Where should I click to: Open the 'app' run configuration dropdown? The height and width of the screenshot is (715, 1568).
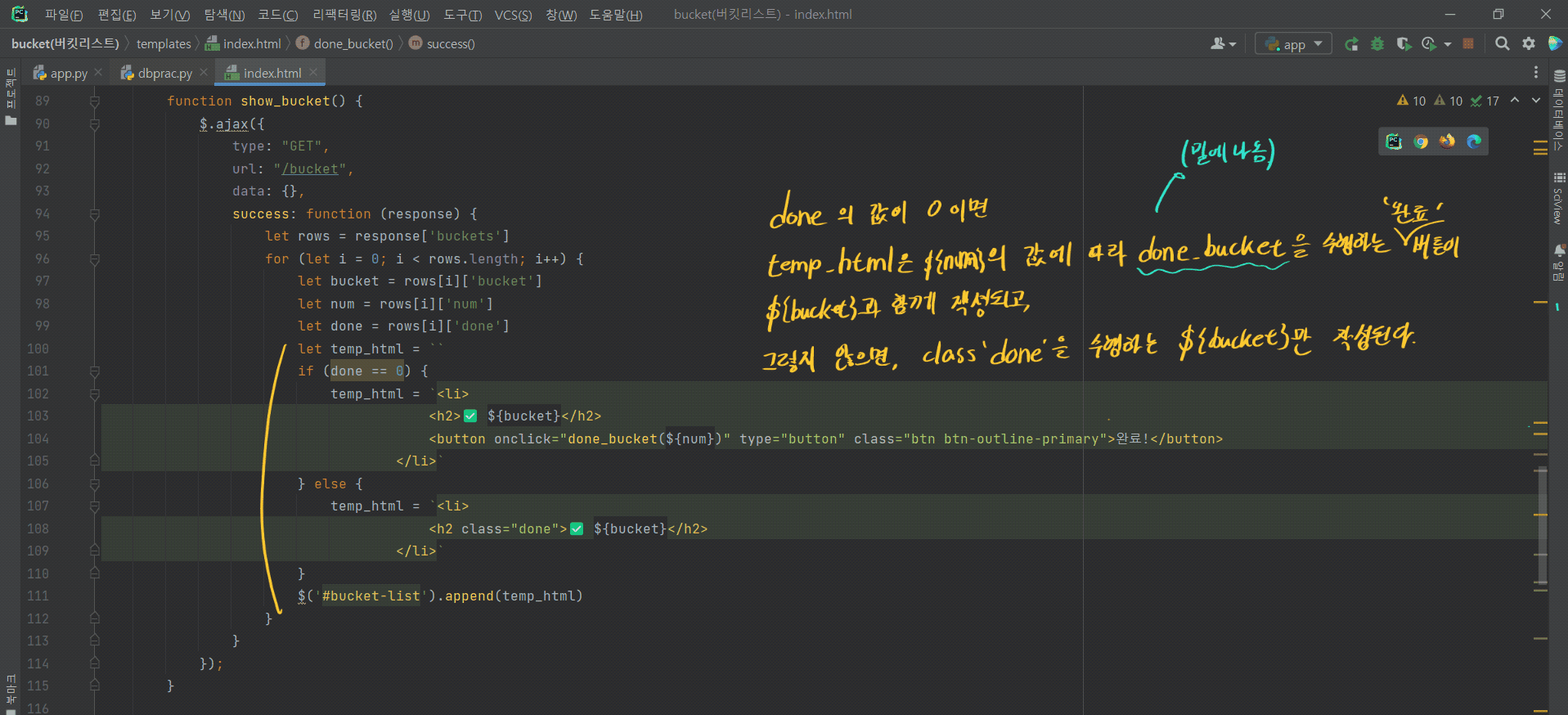[x=1293, y=44]
